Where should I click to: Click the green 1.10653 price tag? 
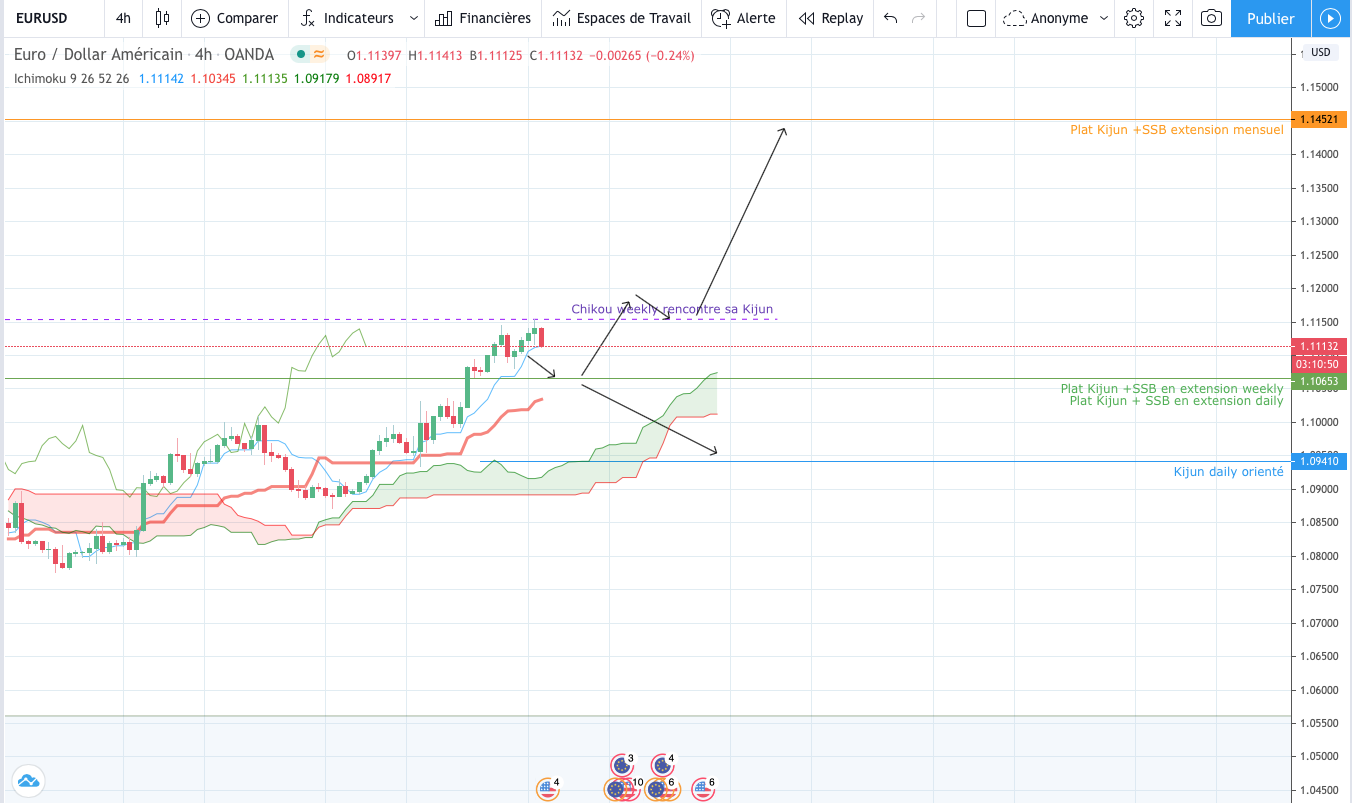(x=1320, y=381)
